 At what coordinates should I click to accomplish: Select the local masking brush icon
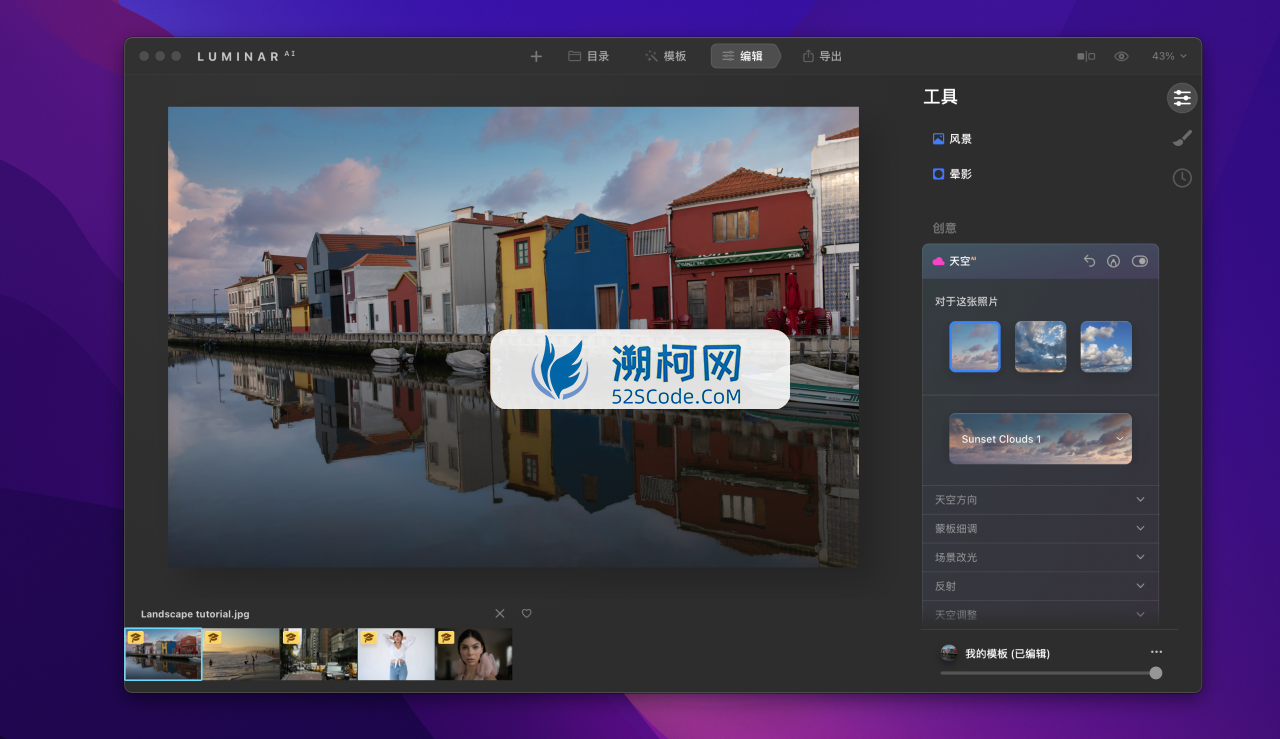pos(1182,138)
